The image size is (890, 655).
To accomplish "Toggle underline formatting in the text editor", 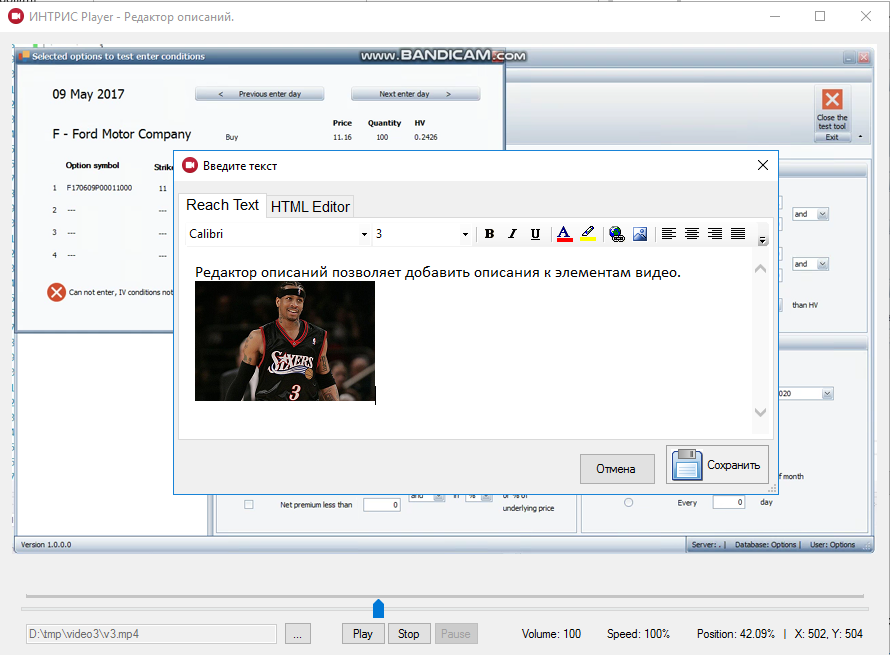I will 535,234.
